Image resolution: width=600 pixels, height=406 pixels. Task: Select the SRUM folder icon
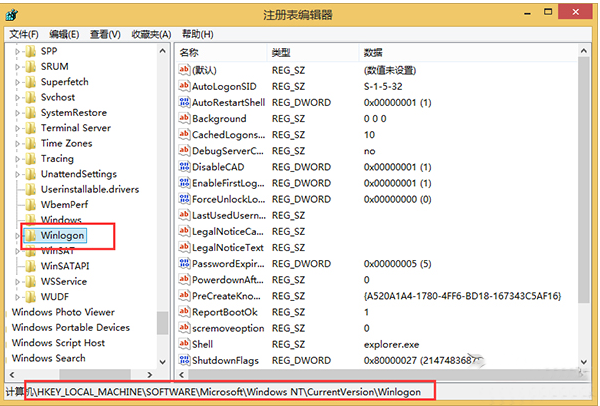point(31,67)
